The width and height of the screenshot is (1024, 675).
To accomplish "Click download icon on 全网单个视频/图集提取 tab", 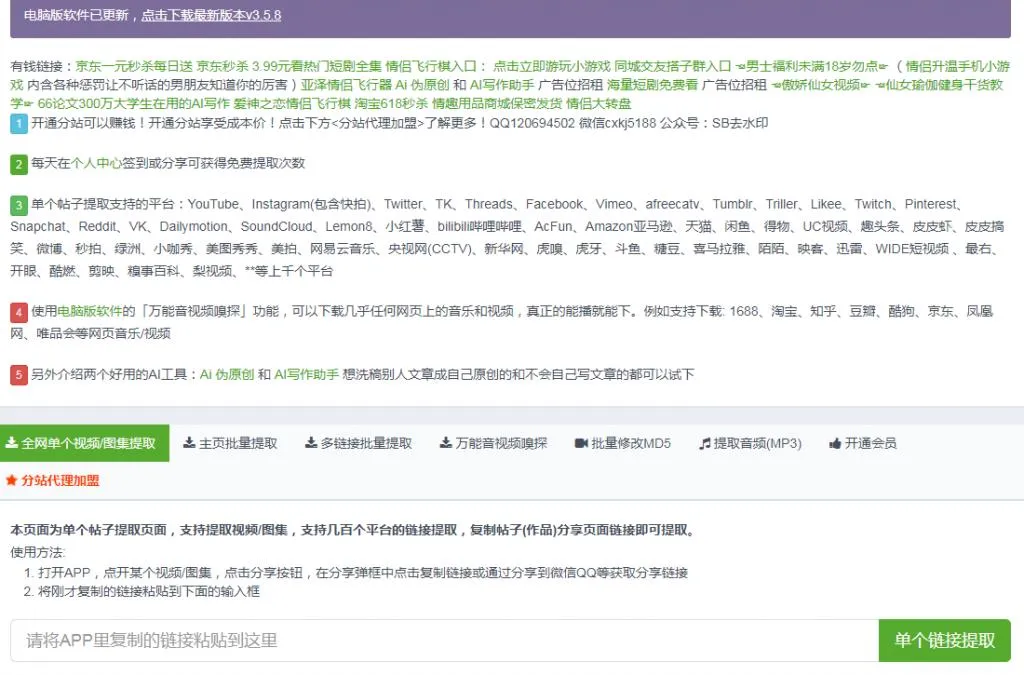I will pos(11,443).
